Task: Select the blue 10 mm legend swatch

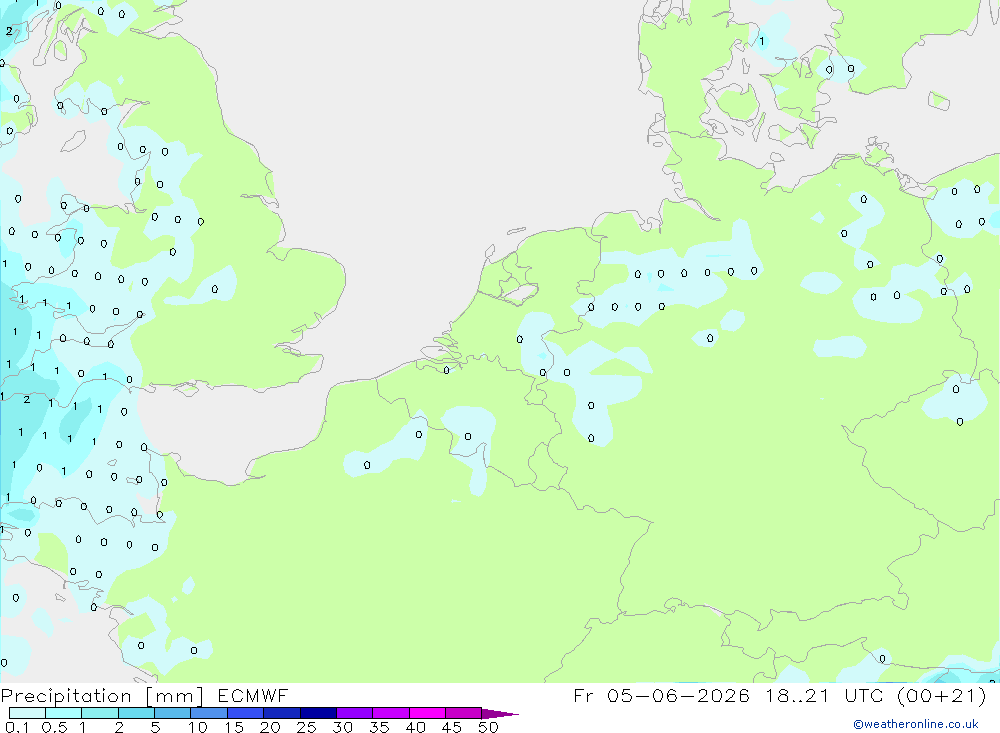Action: 209,713
